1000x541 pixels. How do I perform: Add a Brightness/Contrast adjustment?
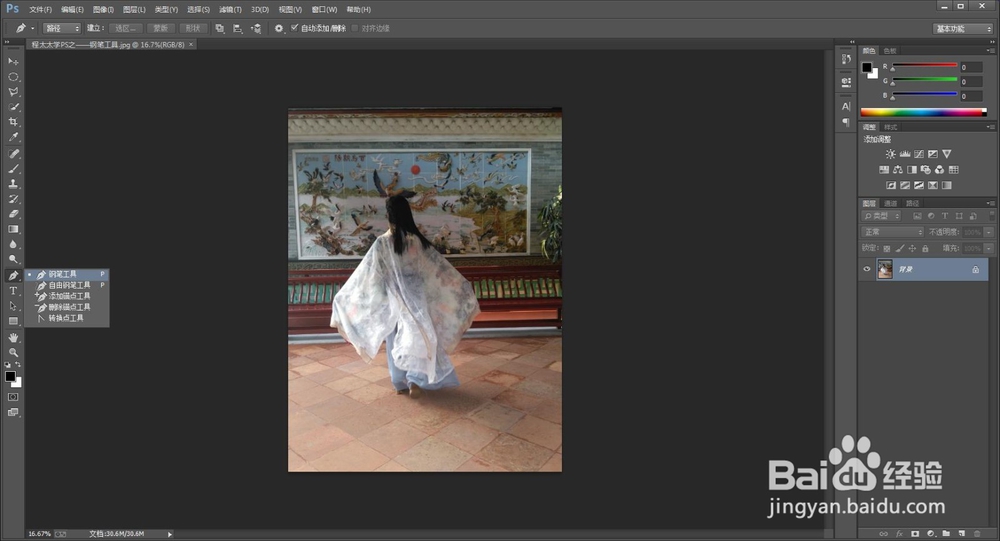pos(890,154)
